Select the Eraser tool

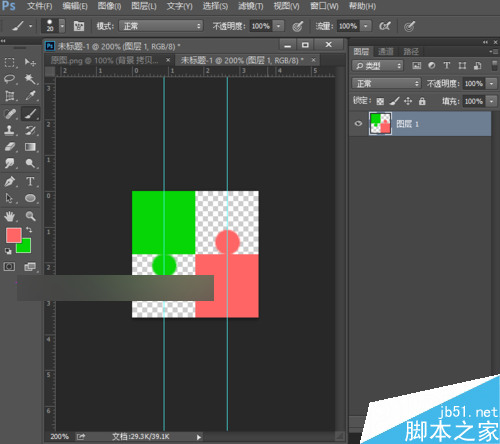pos(10,147)
